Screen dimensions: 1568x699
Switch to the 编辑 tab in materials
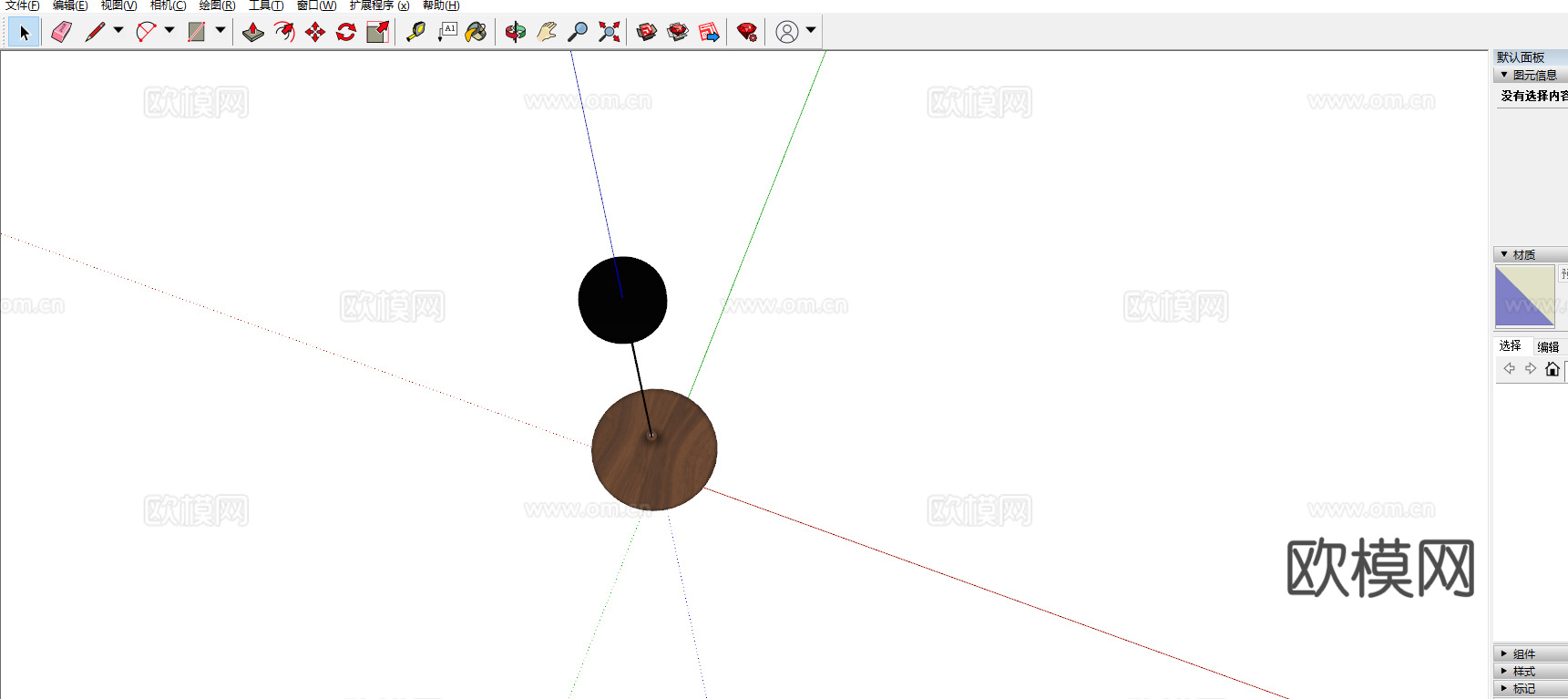point(1548,346)
